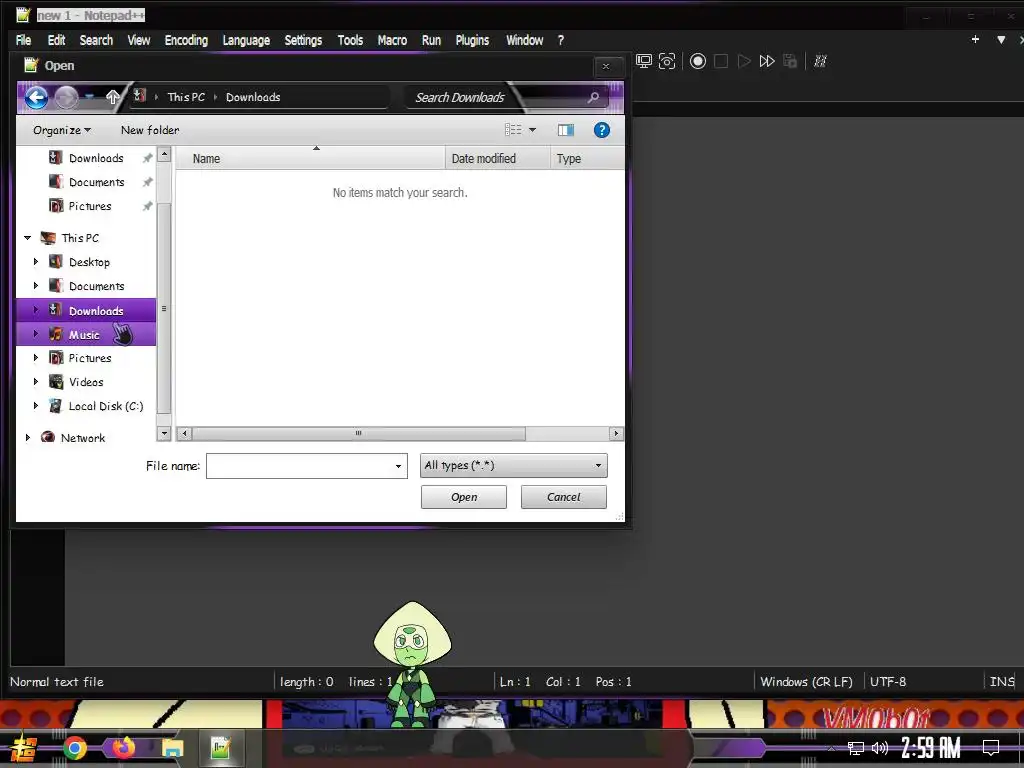Go back using the blue Back arrow

[37, 98]
